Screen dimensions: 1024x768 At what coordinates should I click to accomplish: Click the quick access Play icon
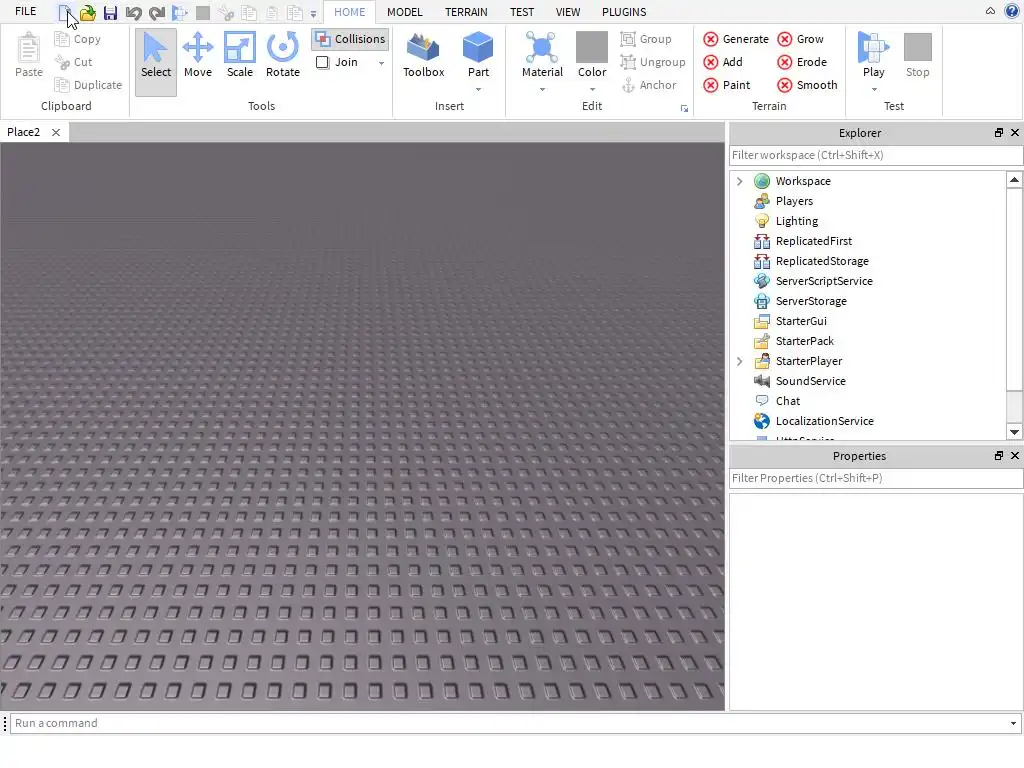[180, 12]
